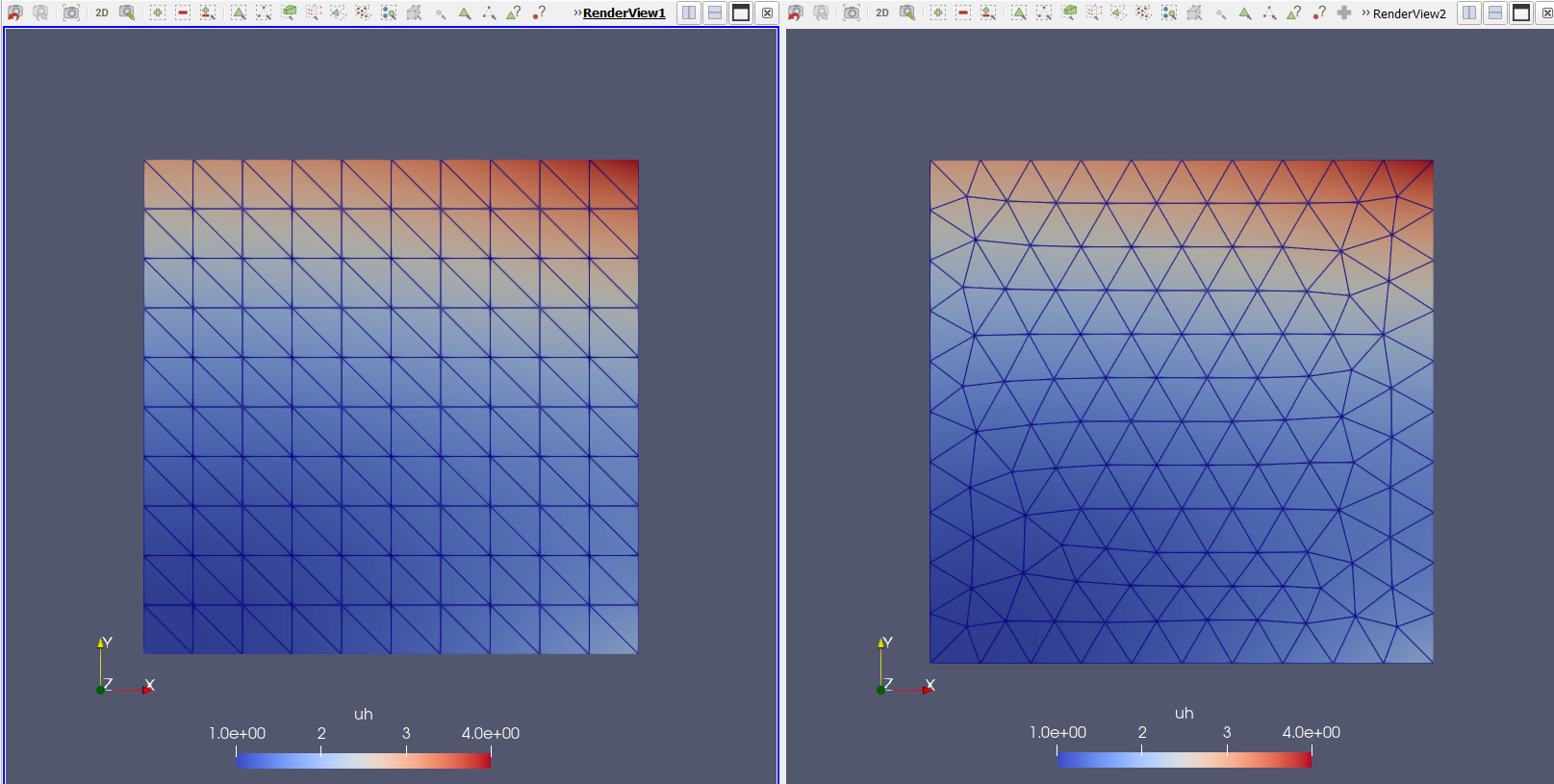
Task: Enable Select Points On tool in RenderView1
Action: click(x=264, y=13)
